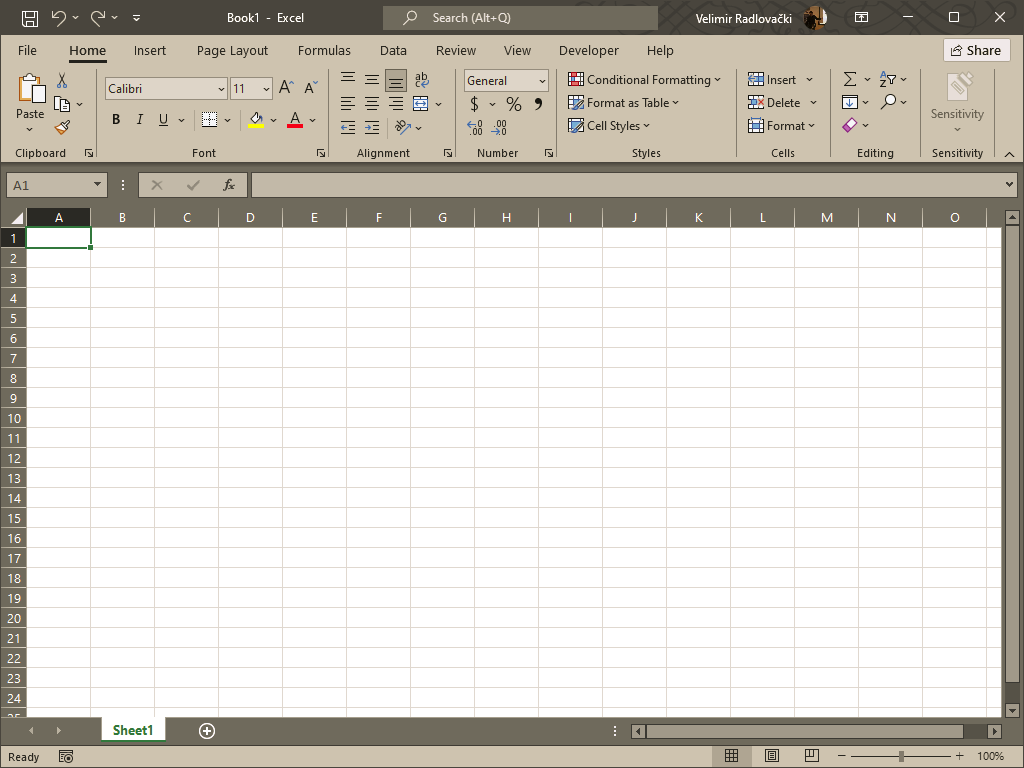Screen dimensions: 1024x768
Task: Click the Name Box showing A1
Action: tap(48, 185)
